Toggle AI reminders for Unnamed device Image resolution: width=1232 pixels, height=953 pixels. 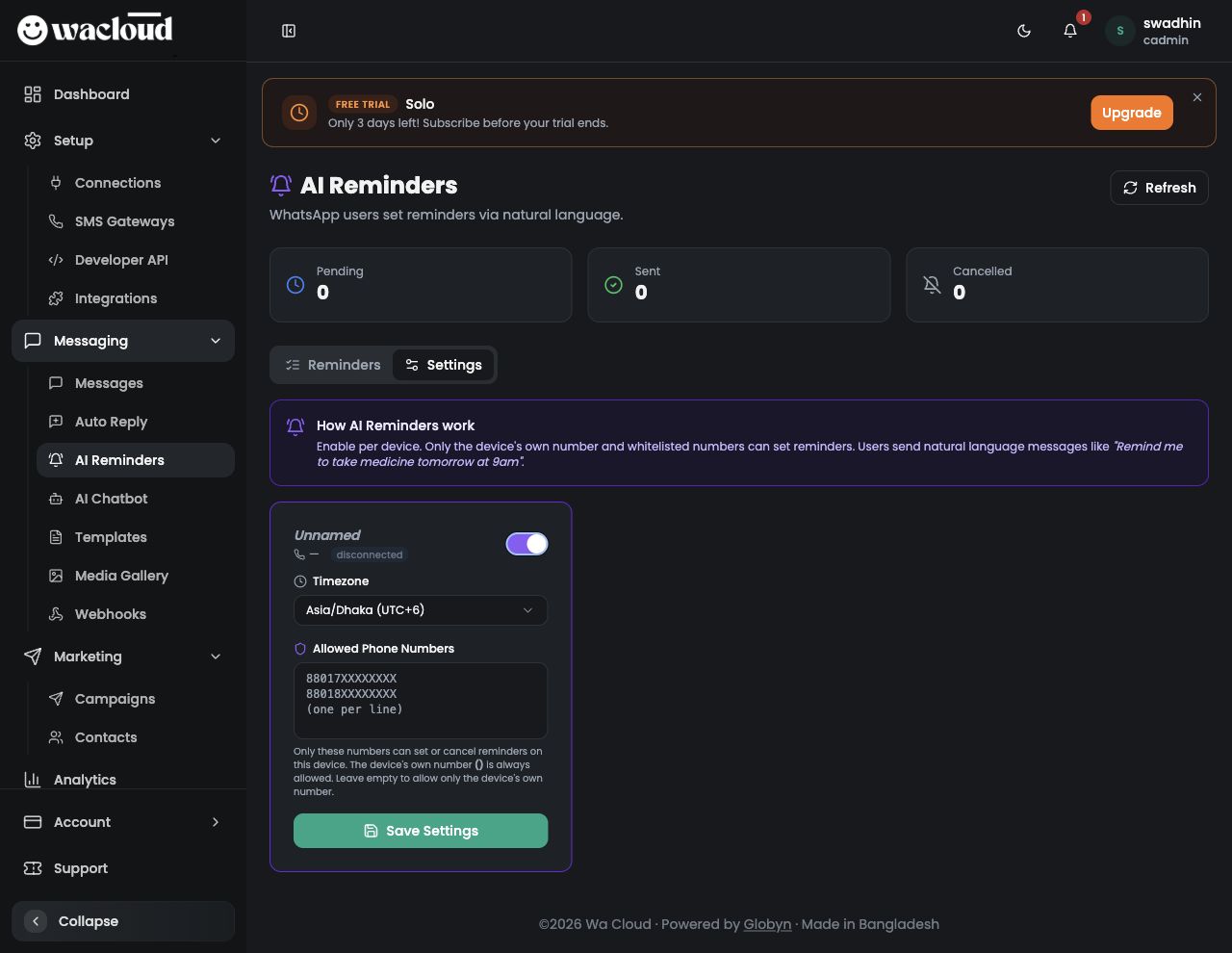click(526, 544)
